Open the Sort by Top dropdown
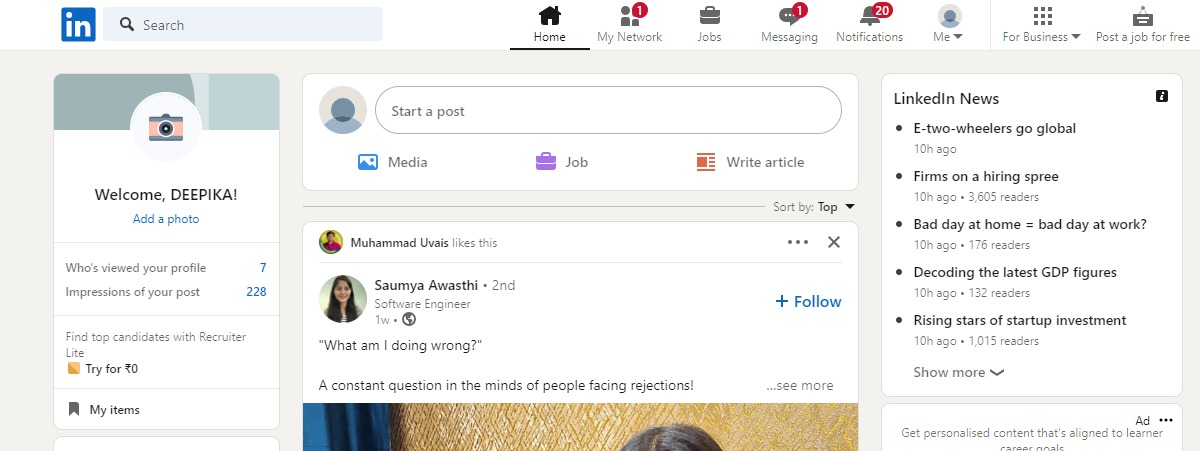This screenshot has width=1200, height=451. pos(814,207)
